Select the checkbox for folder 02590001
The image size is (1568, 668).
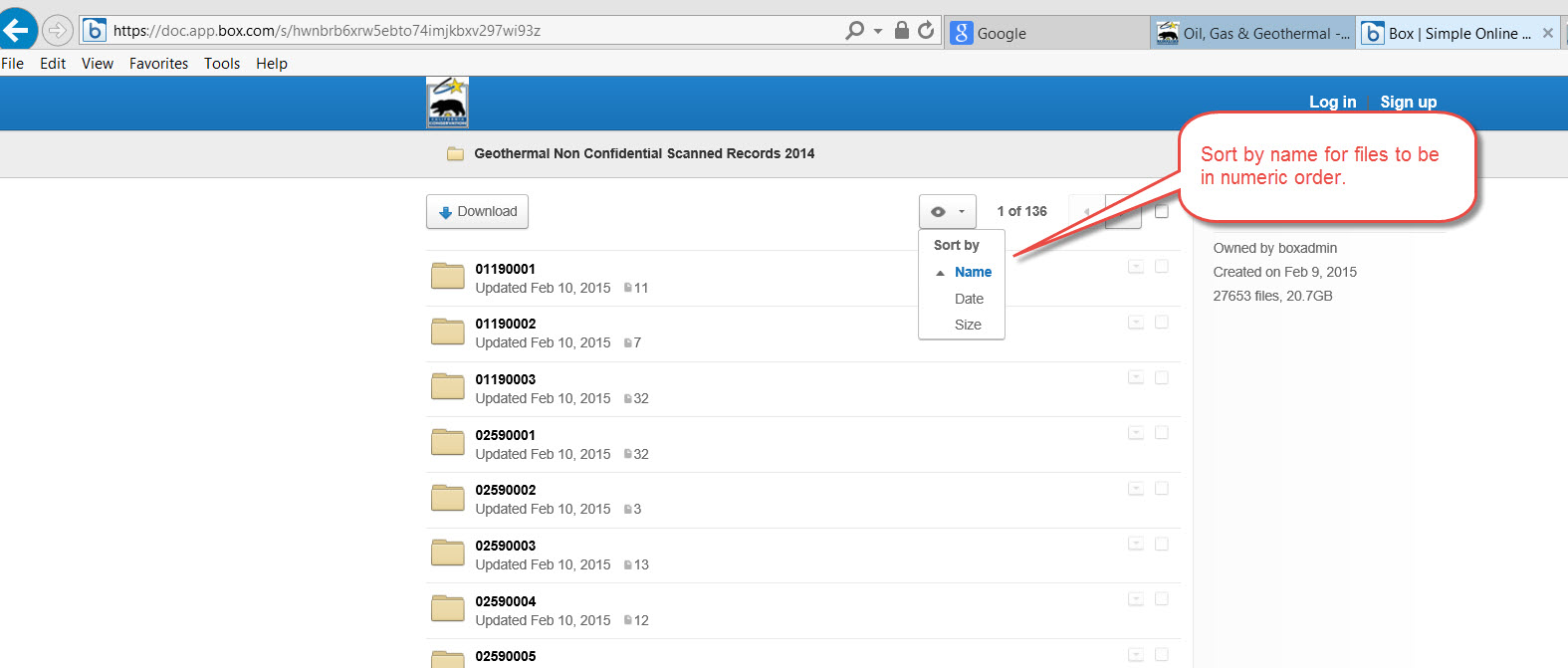[x=1161, y=433]
